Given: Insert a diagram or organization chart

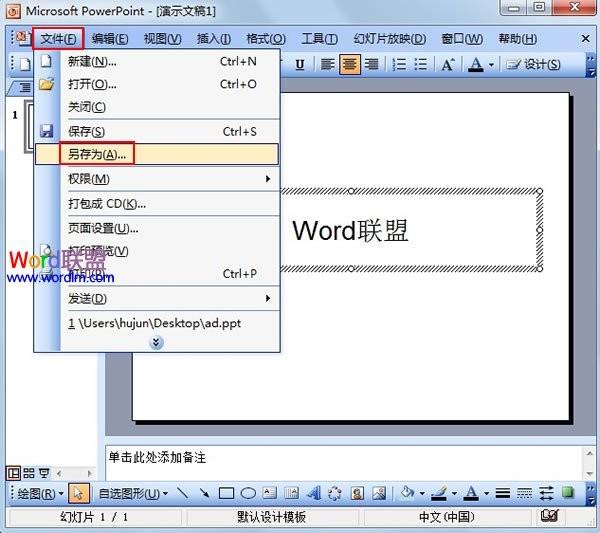Looking at the screenshot, I should [x=335, y=493].
